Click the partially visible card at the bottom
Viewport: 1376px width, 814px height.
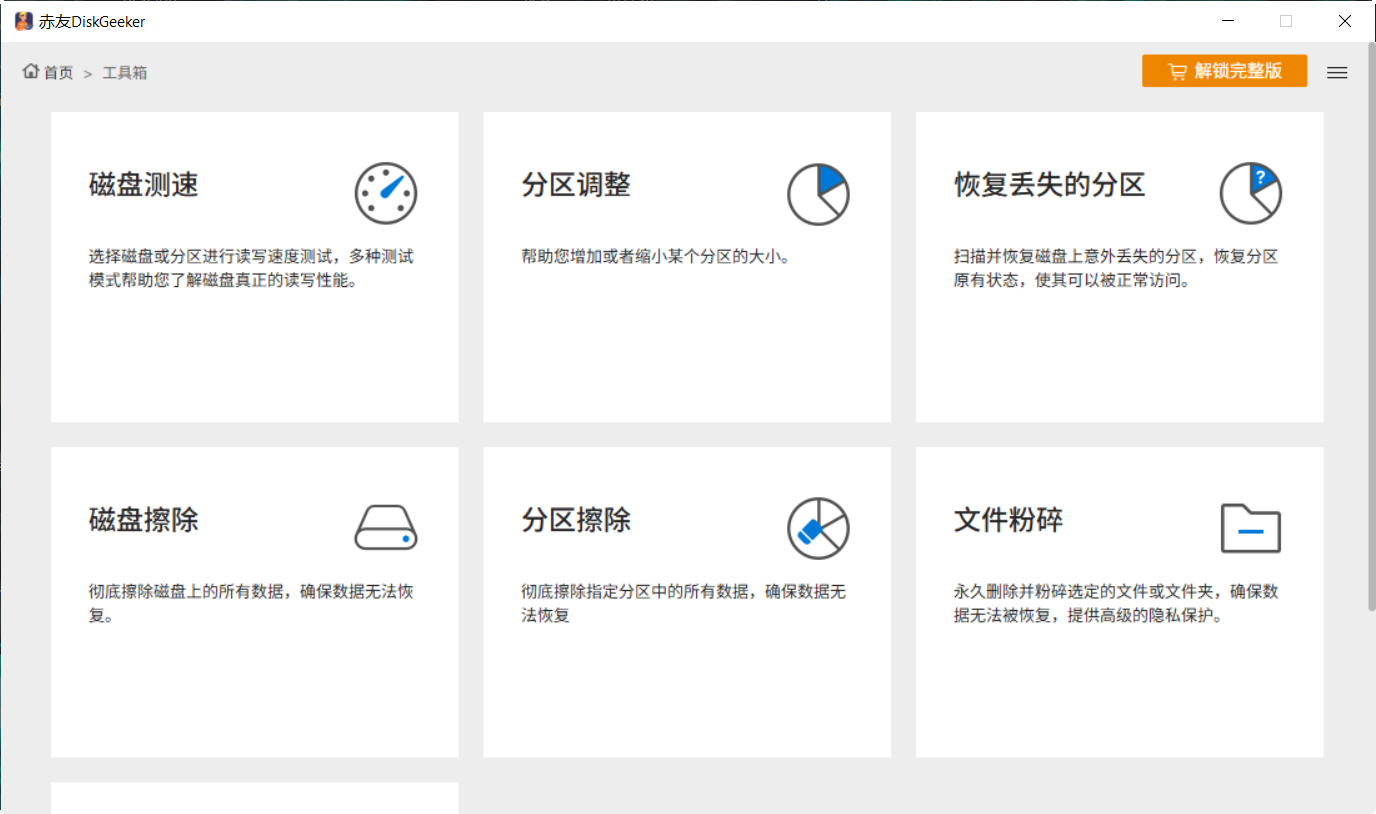[x=254, y=800]
